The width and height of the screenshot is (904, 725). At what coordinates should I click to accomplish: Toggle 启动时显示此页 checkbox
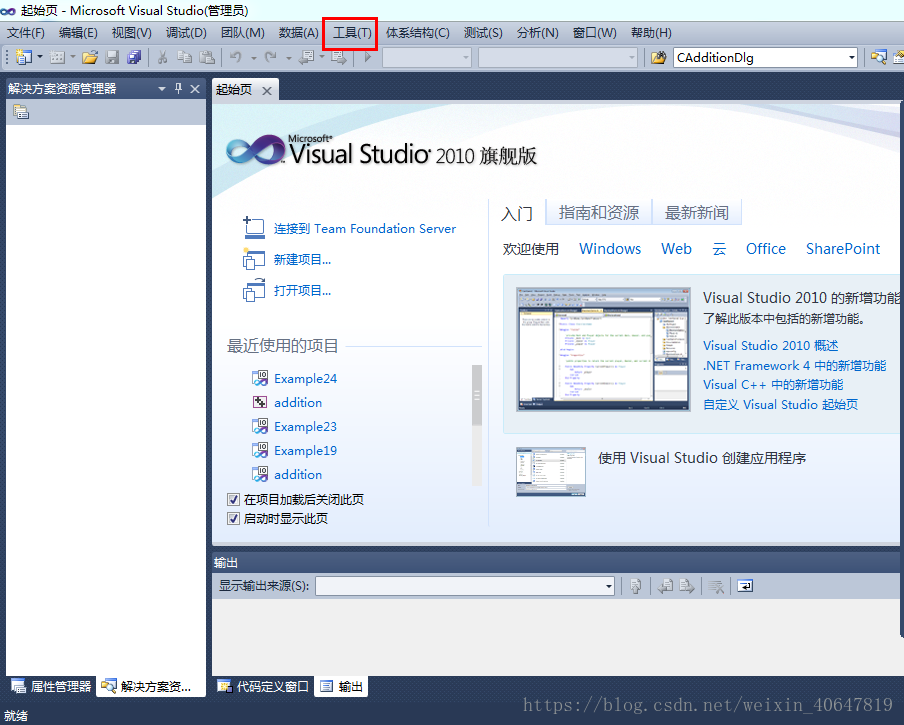[x=233, y=519]
